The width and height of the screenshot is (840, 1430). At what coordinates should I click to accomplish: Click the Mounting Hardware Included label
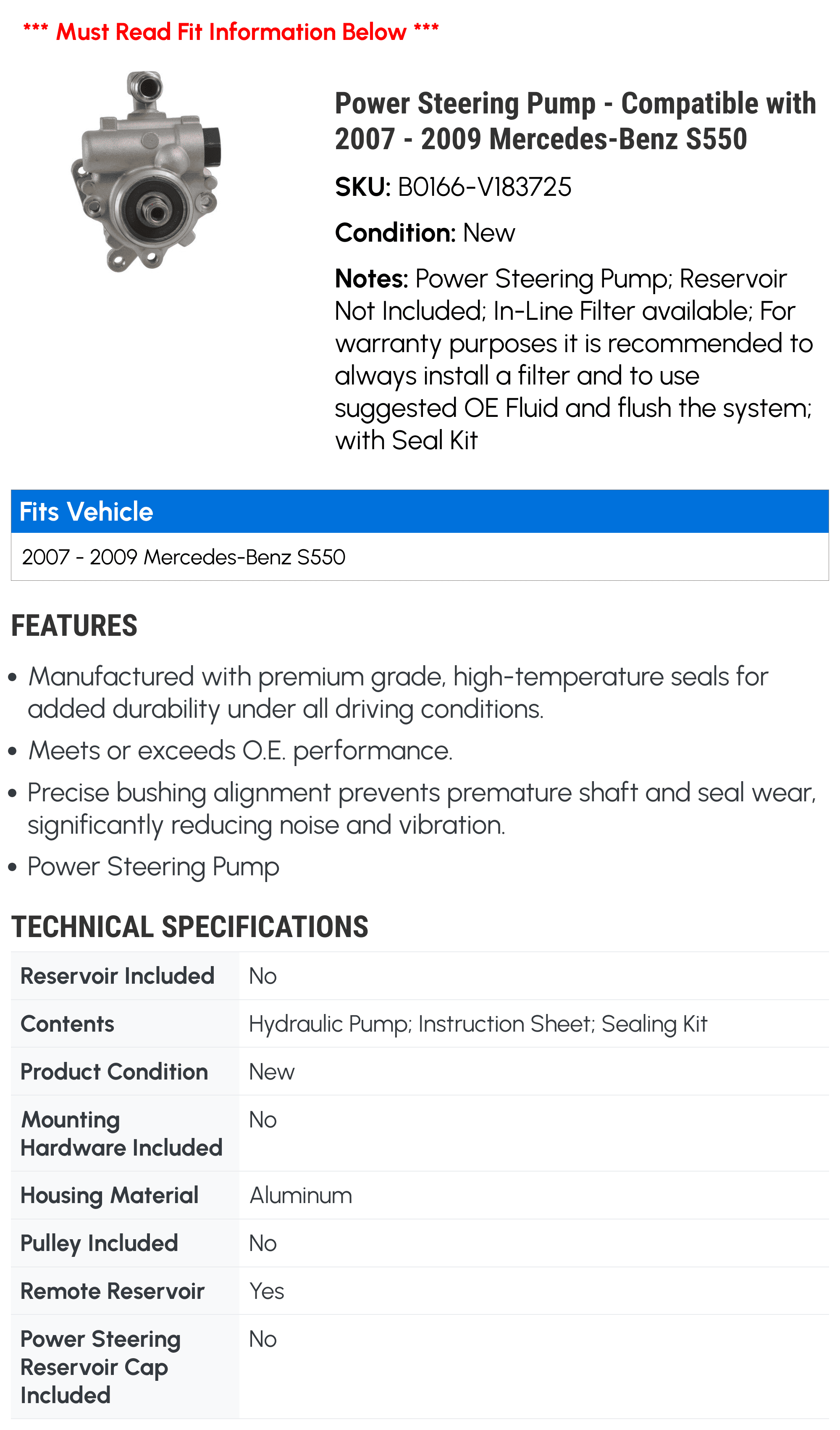tap(121, 1134)
